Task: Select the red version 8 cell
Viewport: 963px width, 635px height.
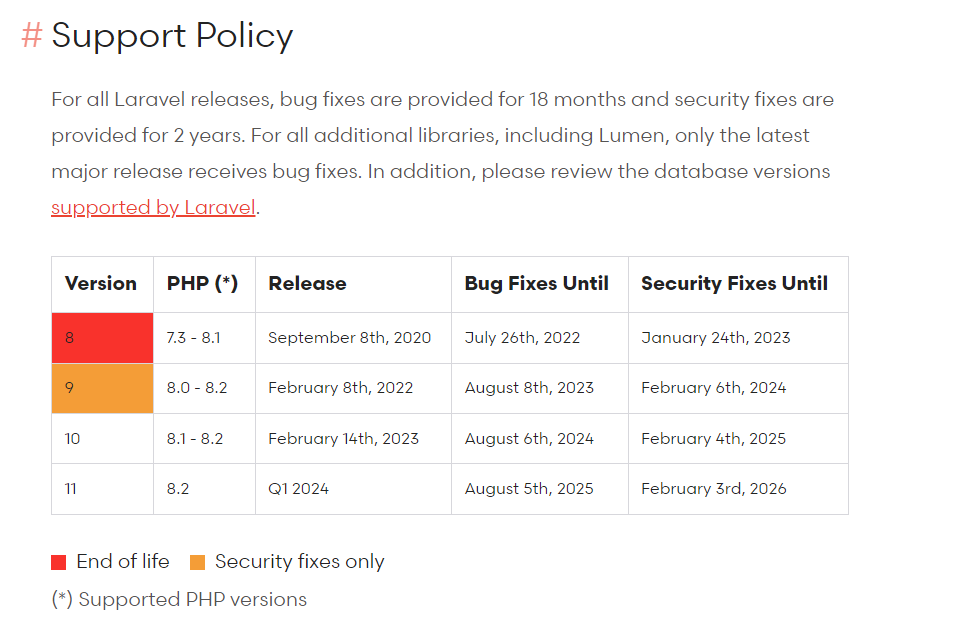Action: pos(103,338)
